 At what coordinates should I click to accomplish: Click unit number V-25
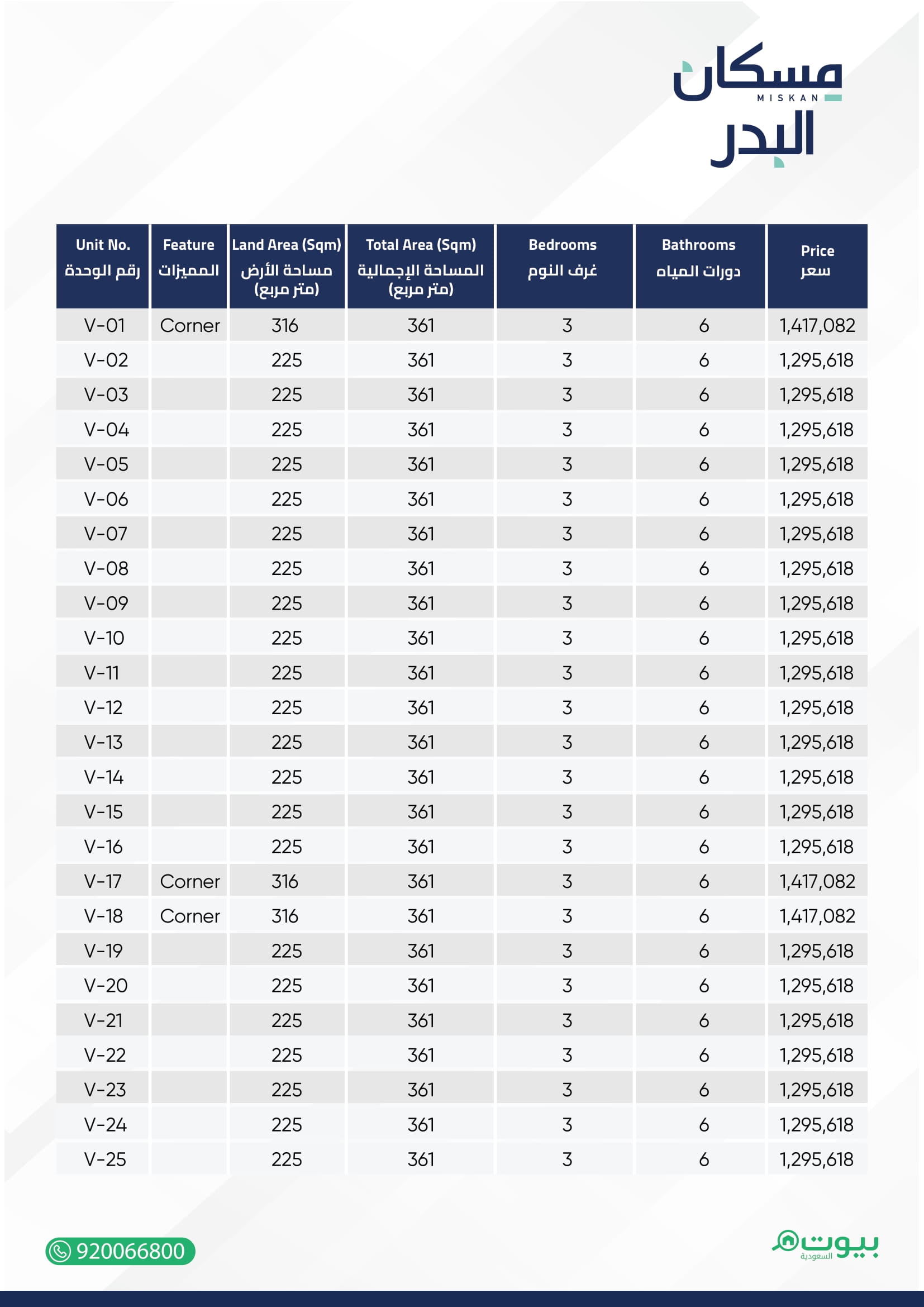point(105,1159)
